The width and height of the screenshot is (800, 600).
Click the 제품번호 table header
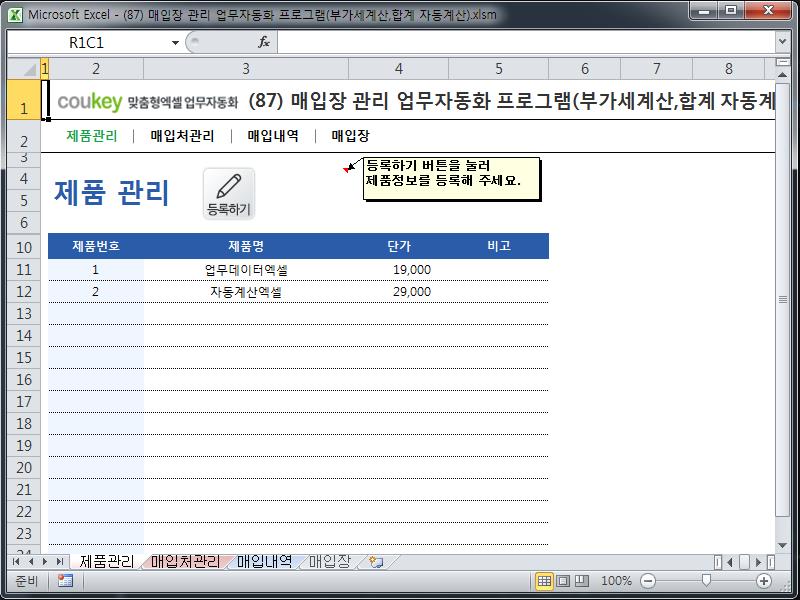click(x=96, y=246)
